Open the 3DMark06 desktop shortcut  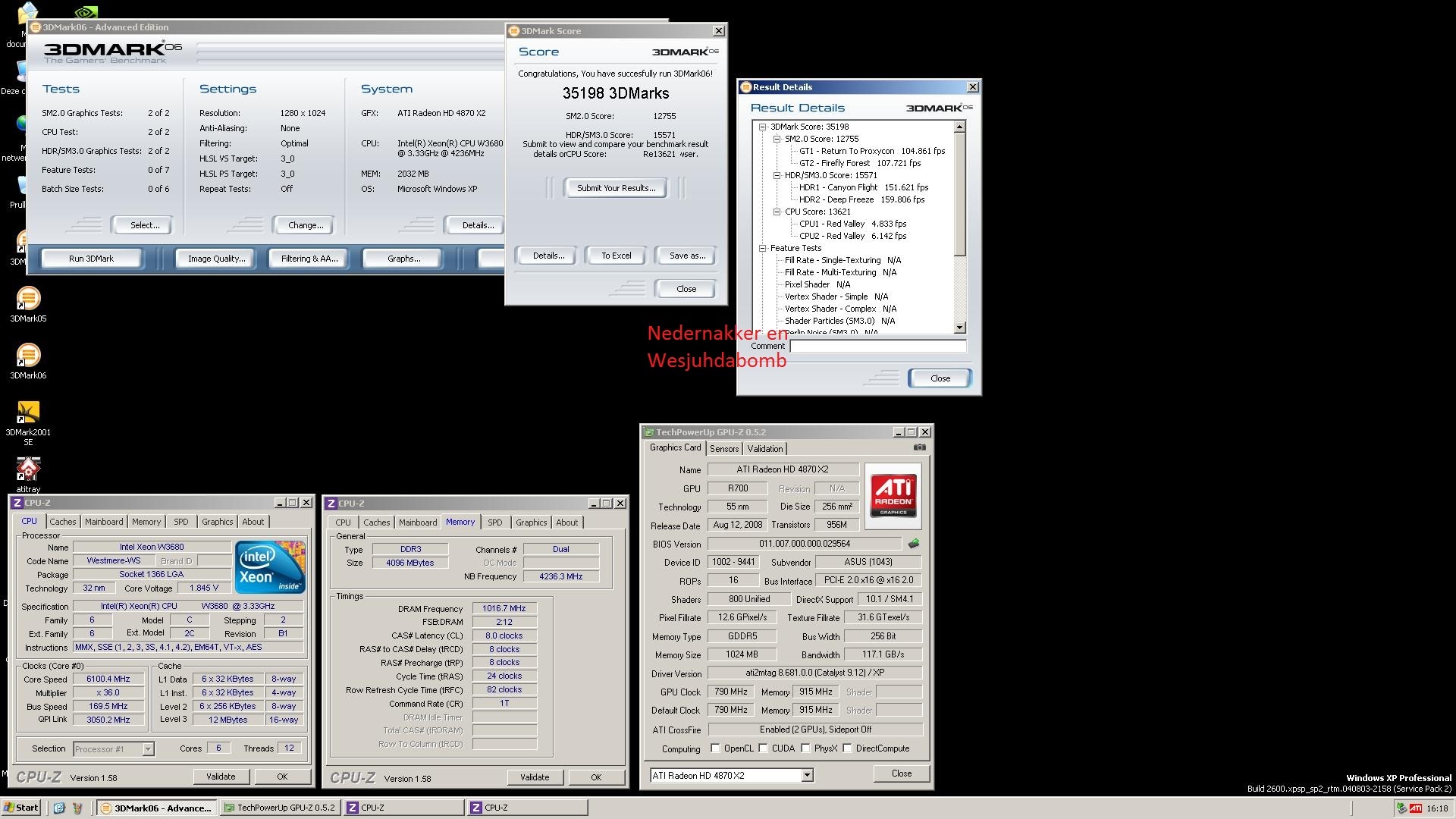tap(28, 356)
